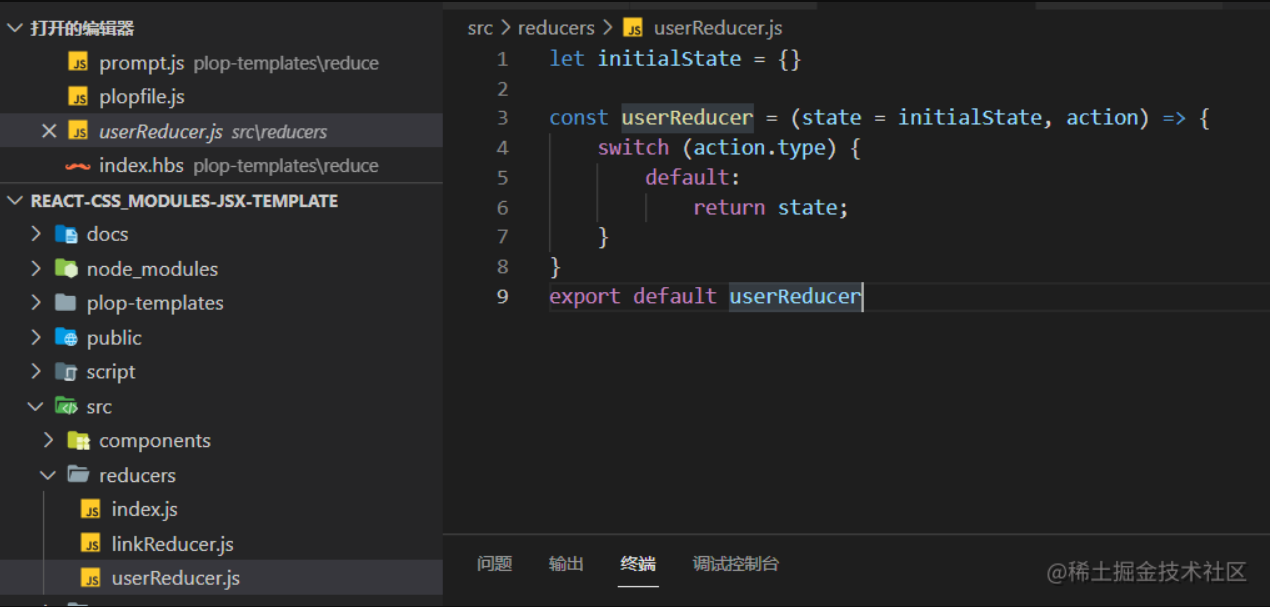Click the JS icon beside plopfile.js
The width and height of the screenshot is (1270, 607).
coord(78,97)
